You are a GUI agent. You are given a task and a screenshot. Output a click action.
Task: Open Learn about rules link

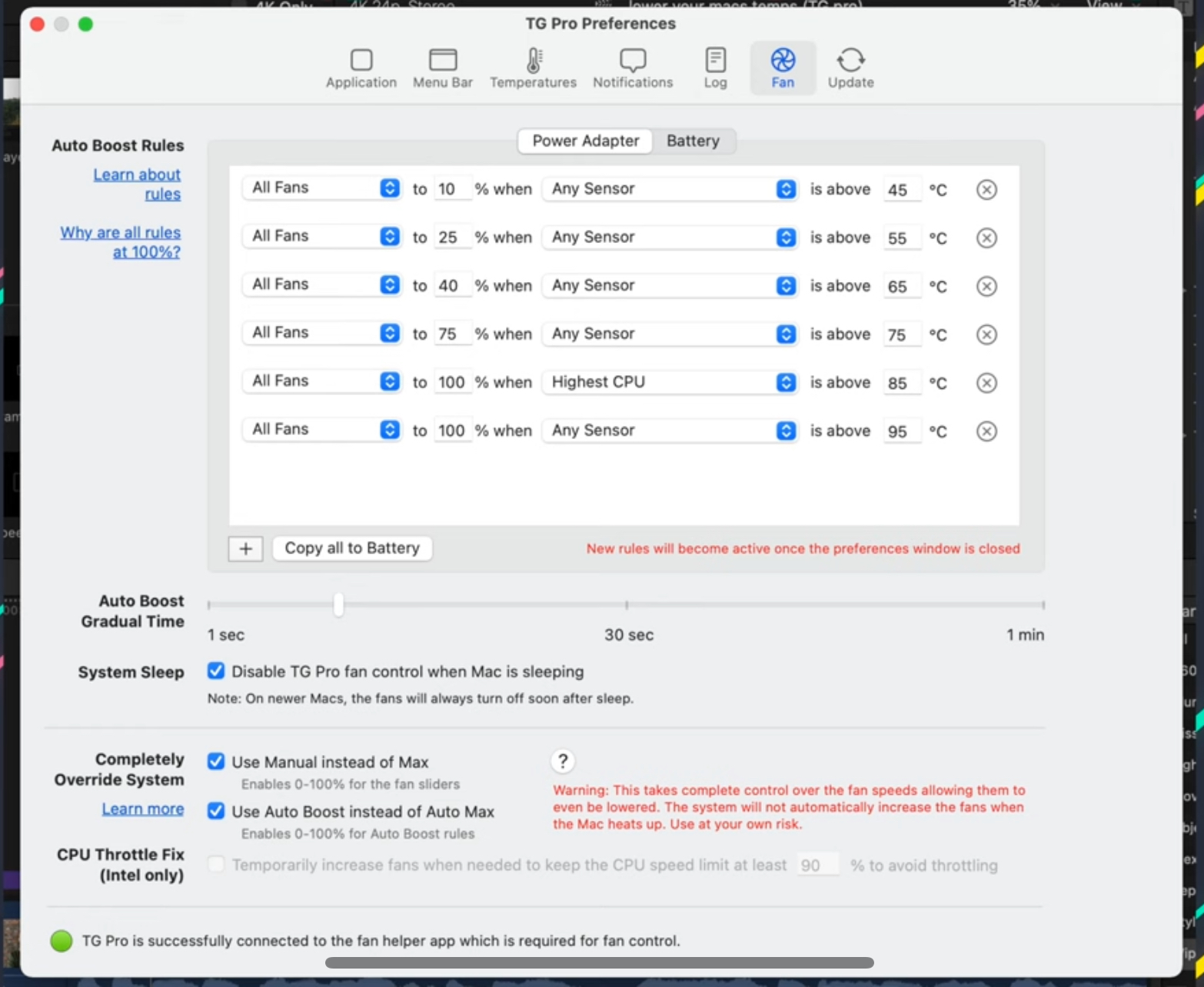[137, 184]
